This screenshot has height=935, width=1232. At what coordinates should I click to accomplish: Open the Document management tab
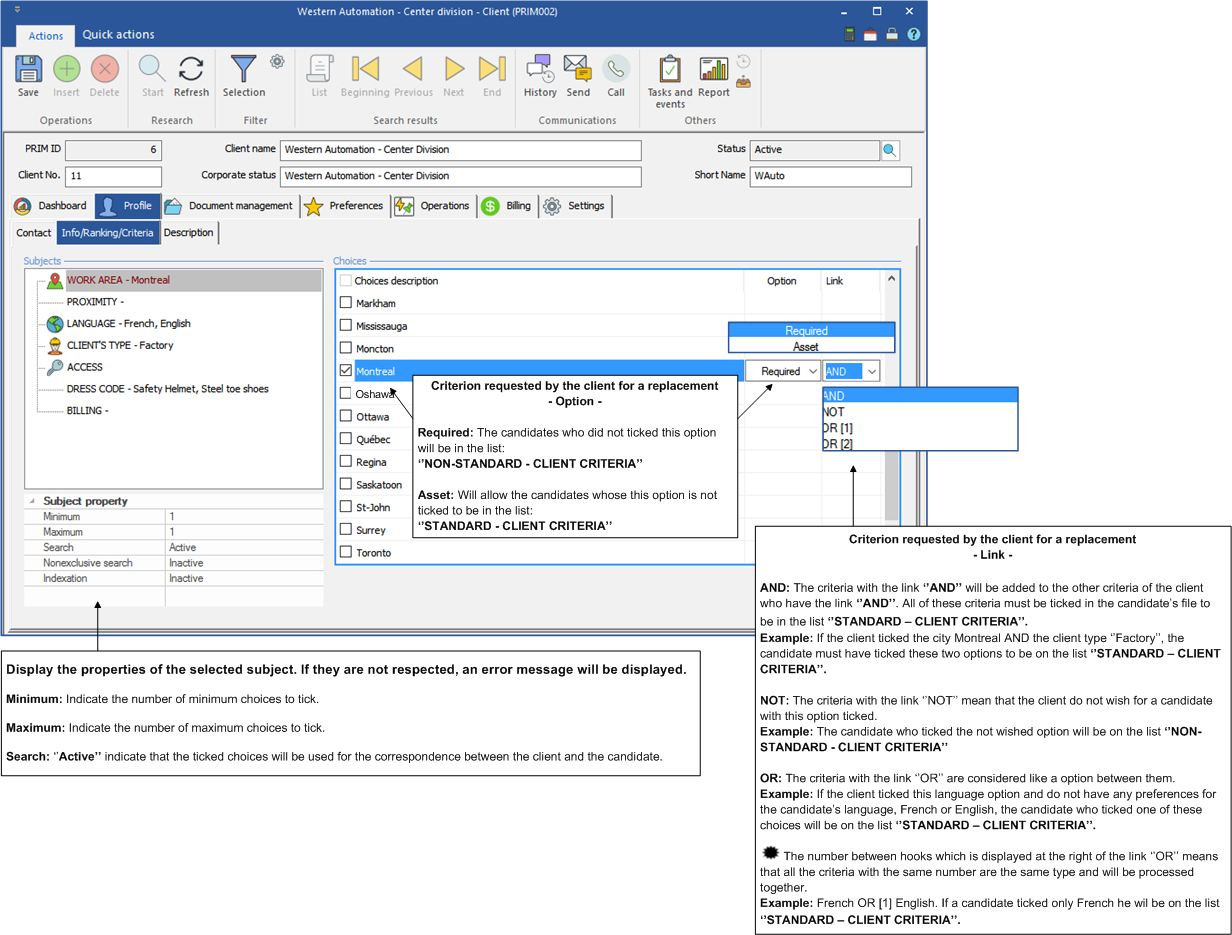229,206
